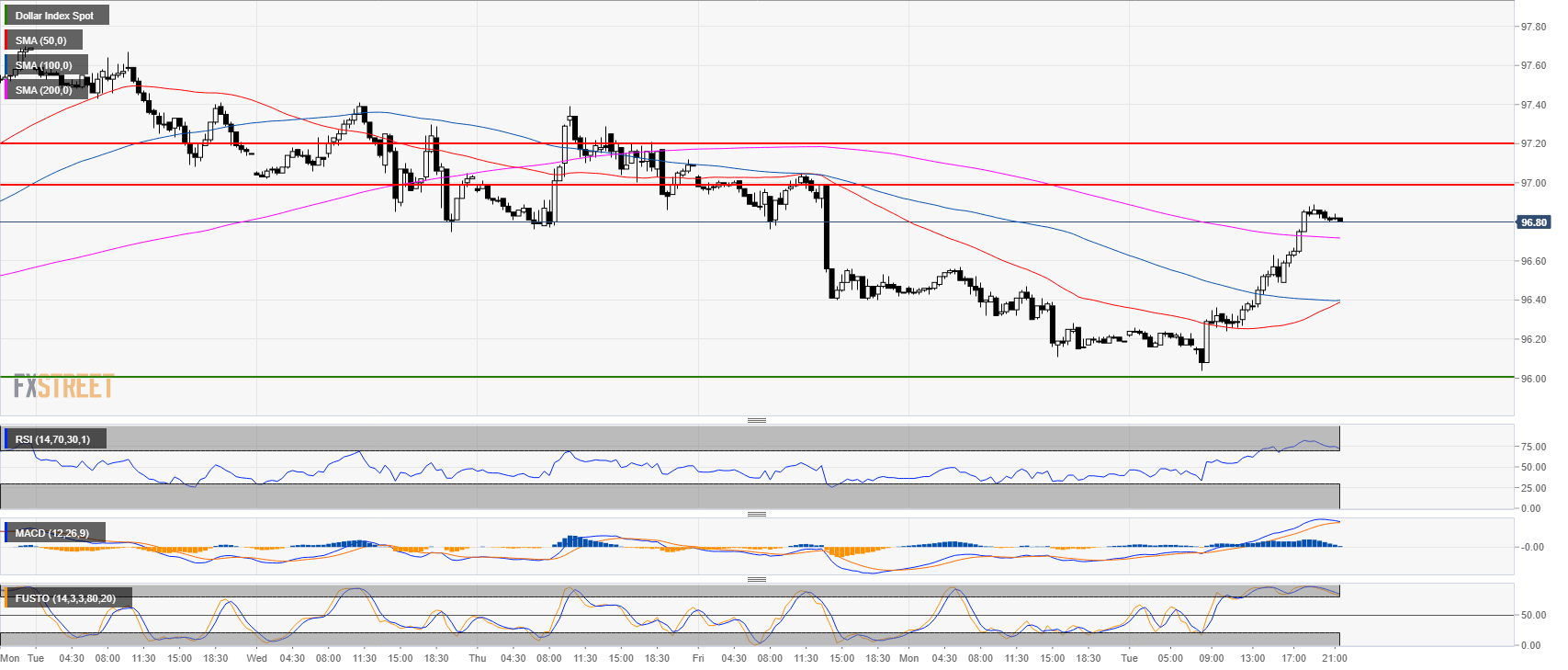
Task: Click the 96.80 current price tag
Action: click(x=1533, y=222)
